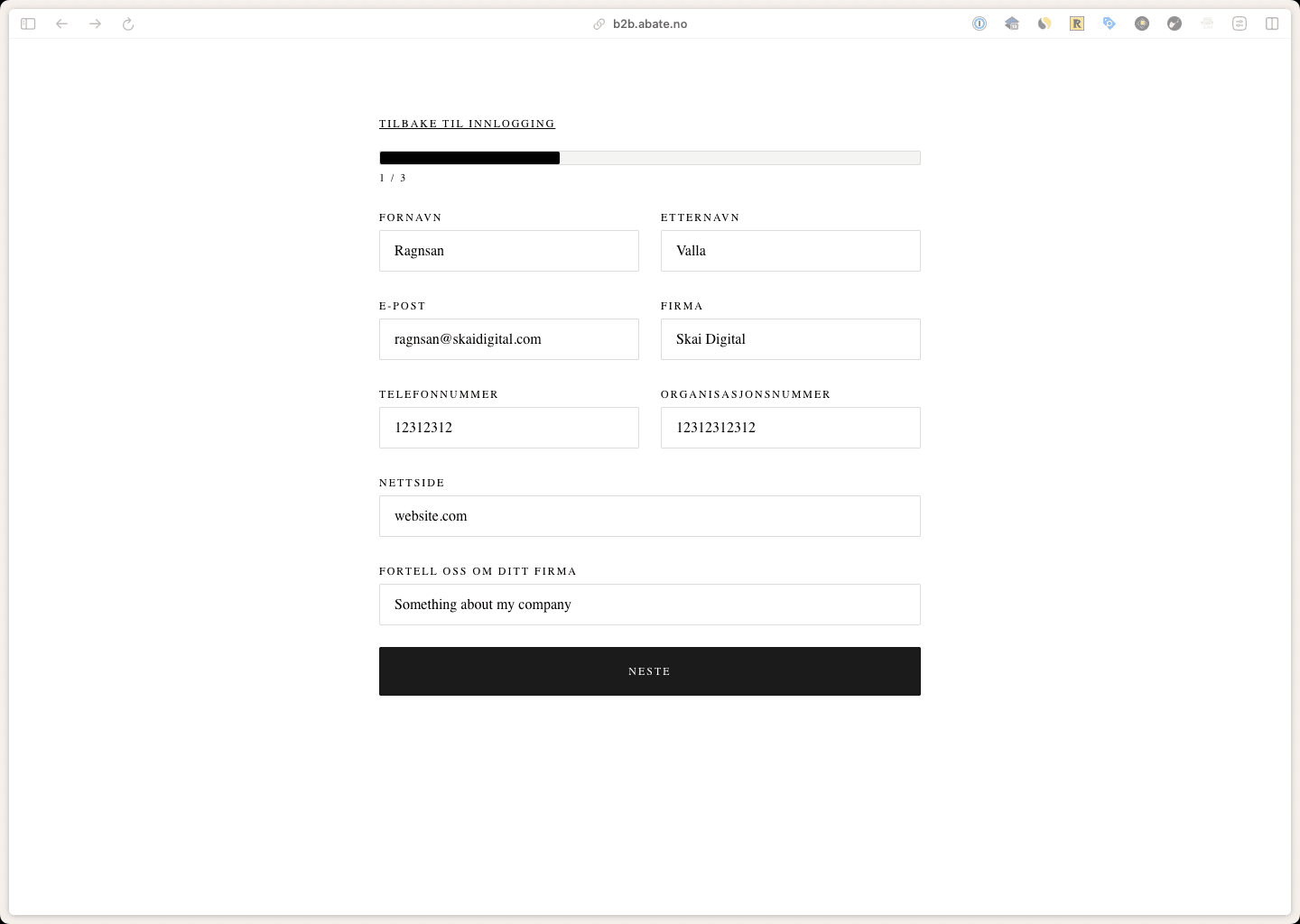Select the Etternavn field with Valla
The width and height of the screenshot is (1300, 924).
click(x=790, y=251)
